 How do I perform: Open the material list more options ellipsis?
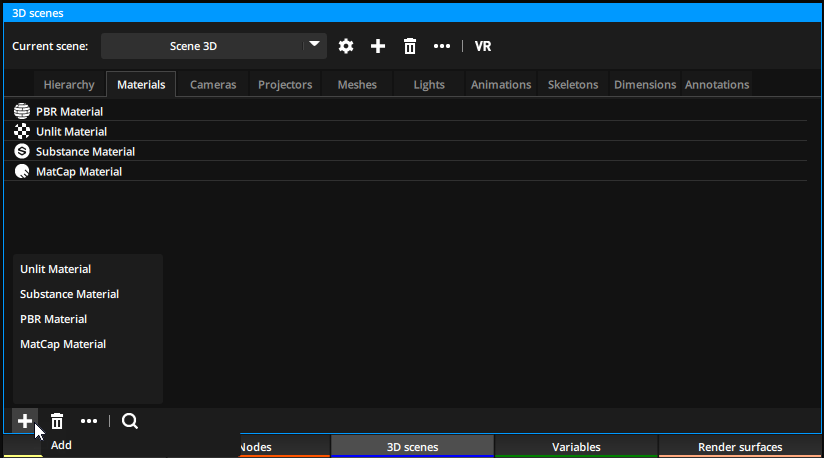[89, 421]
